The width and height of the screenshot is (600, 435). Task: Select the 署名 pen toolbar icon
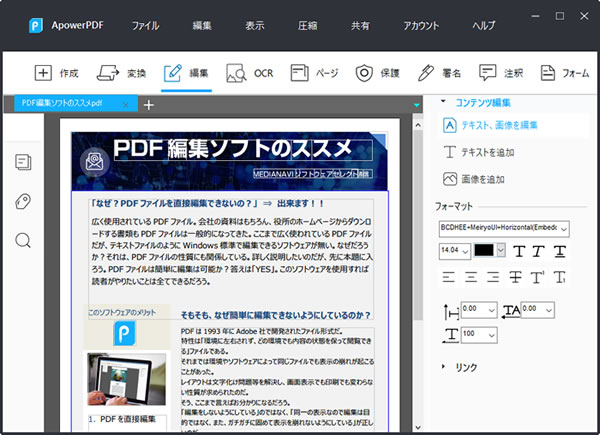(426, 73)
